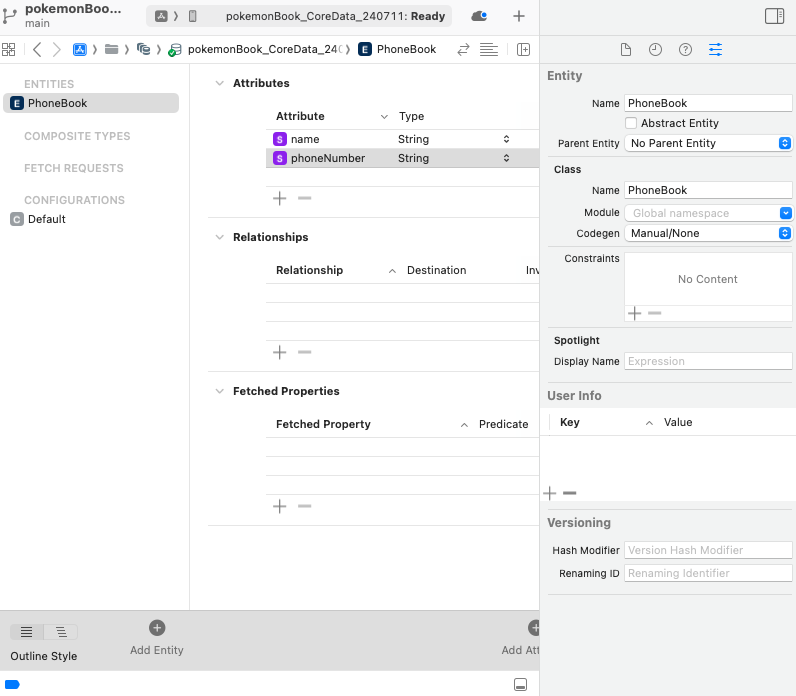Open the editor options lines icon
This screenshot has height=696, width=796.
(x=489, y=49)
